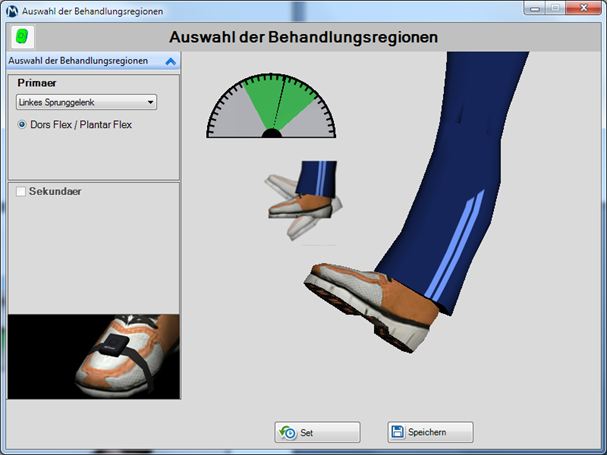Click the Speichern button text

pos(426,432)
